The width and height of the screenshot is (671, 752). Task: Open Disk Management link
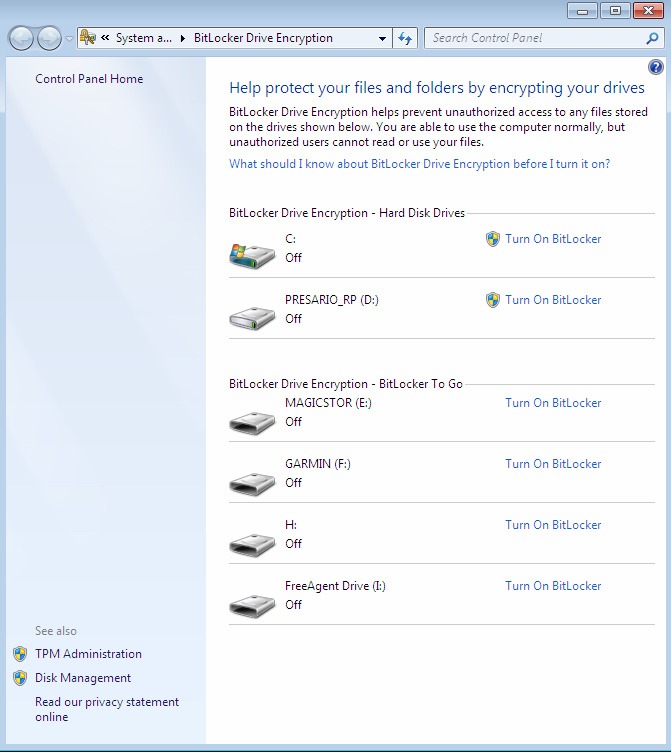[83, 678]
